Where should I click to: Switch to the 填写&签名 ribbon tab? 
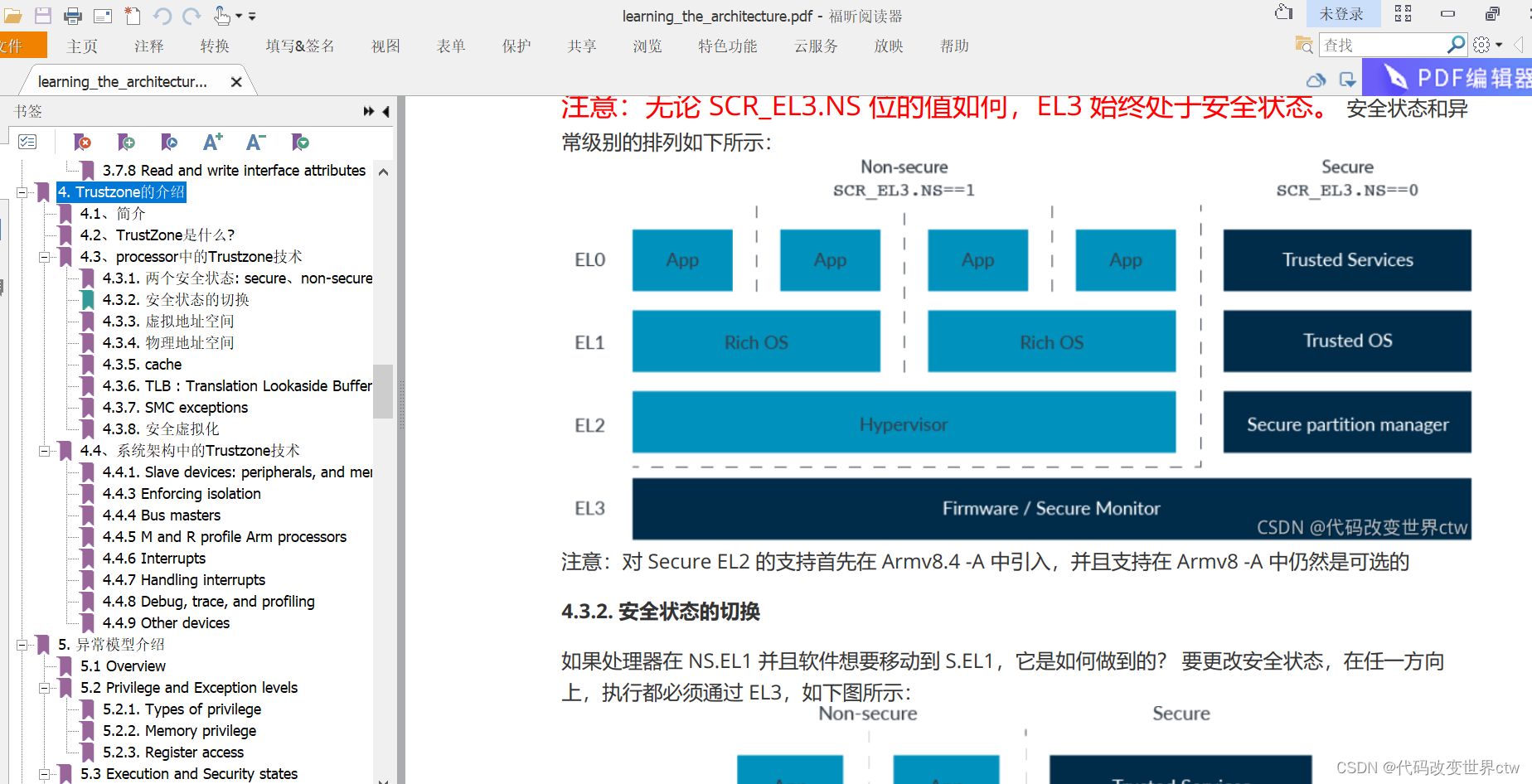tap(300, 46)
